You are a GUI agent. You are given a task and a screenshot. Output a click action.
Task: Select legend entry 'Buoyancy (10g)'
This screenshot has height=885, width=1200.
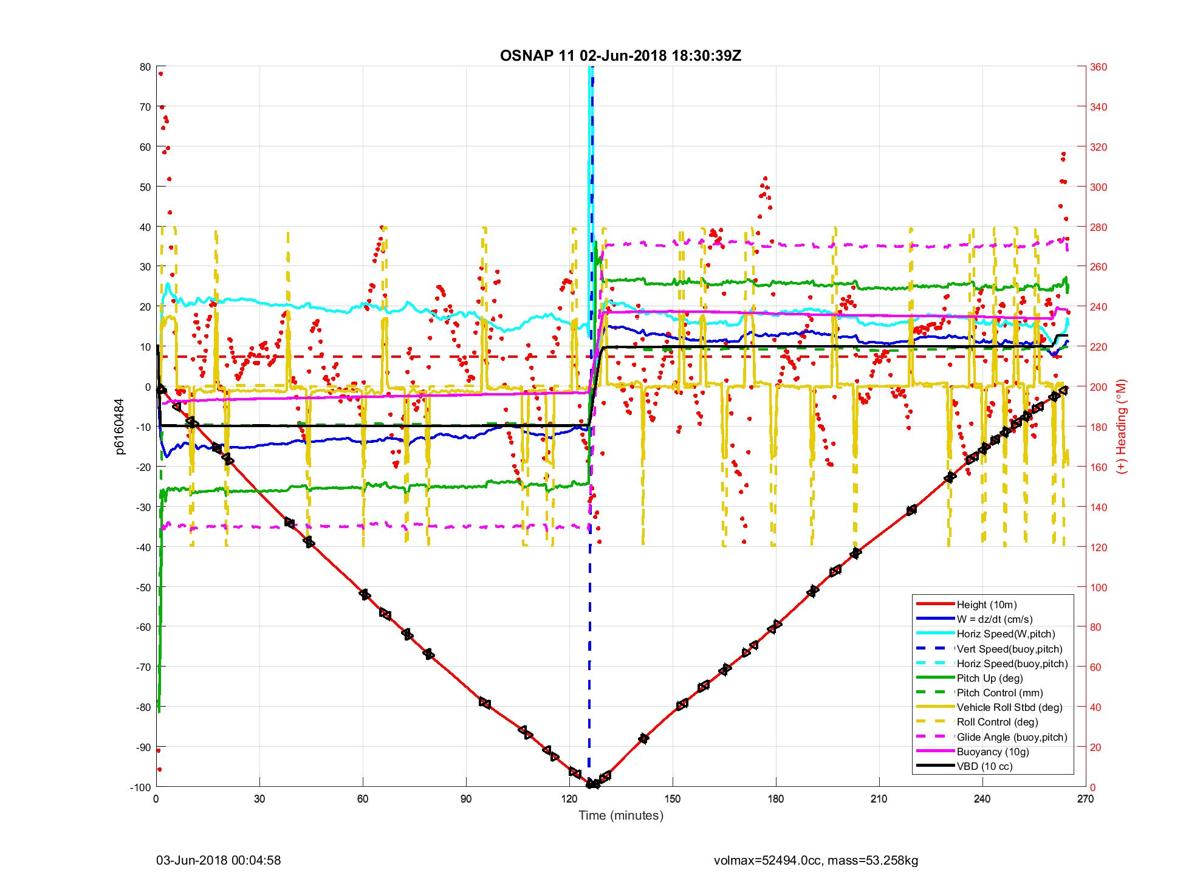tap(993, 751)
